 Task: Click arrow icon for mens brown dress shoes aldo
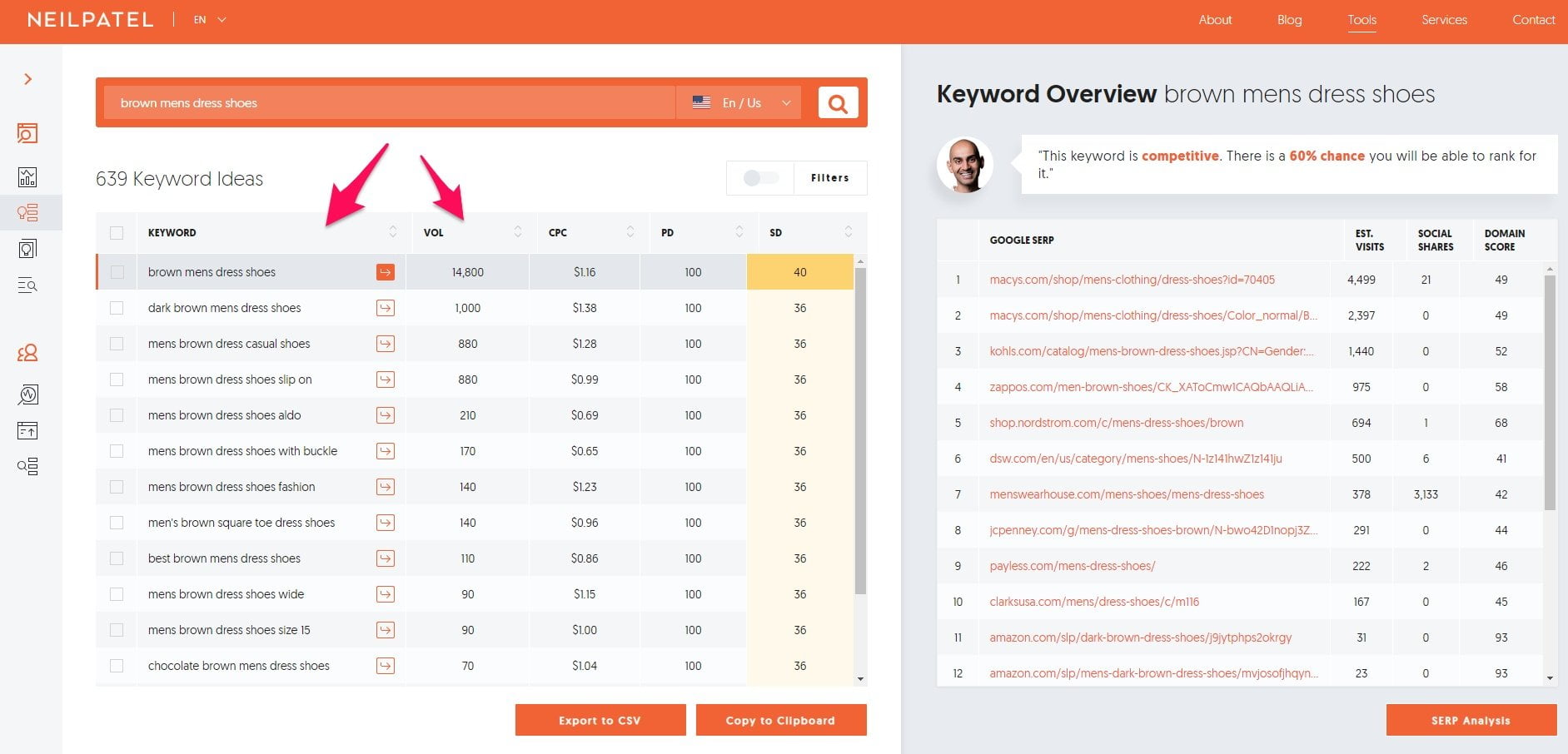(386, 415)
